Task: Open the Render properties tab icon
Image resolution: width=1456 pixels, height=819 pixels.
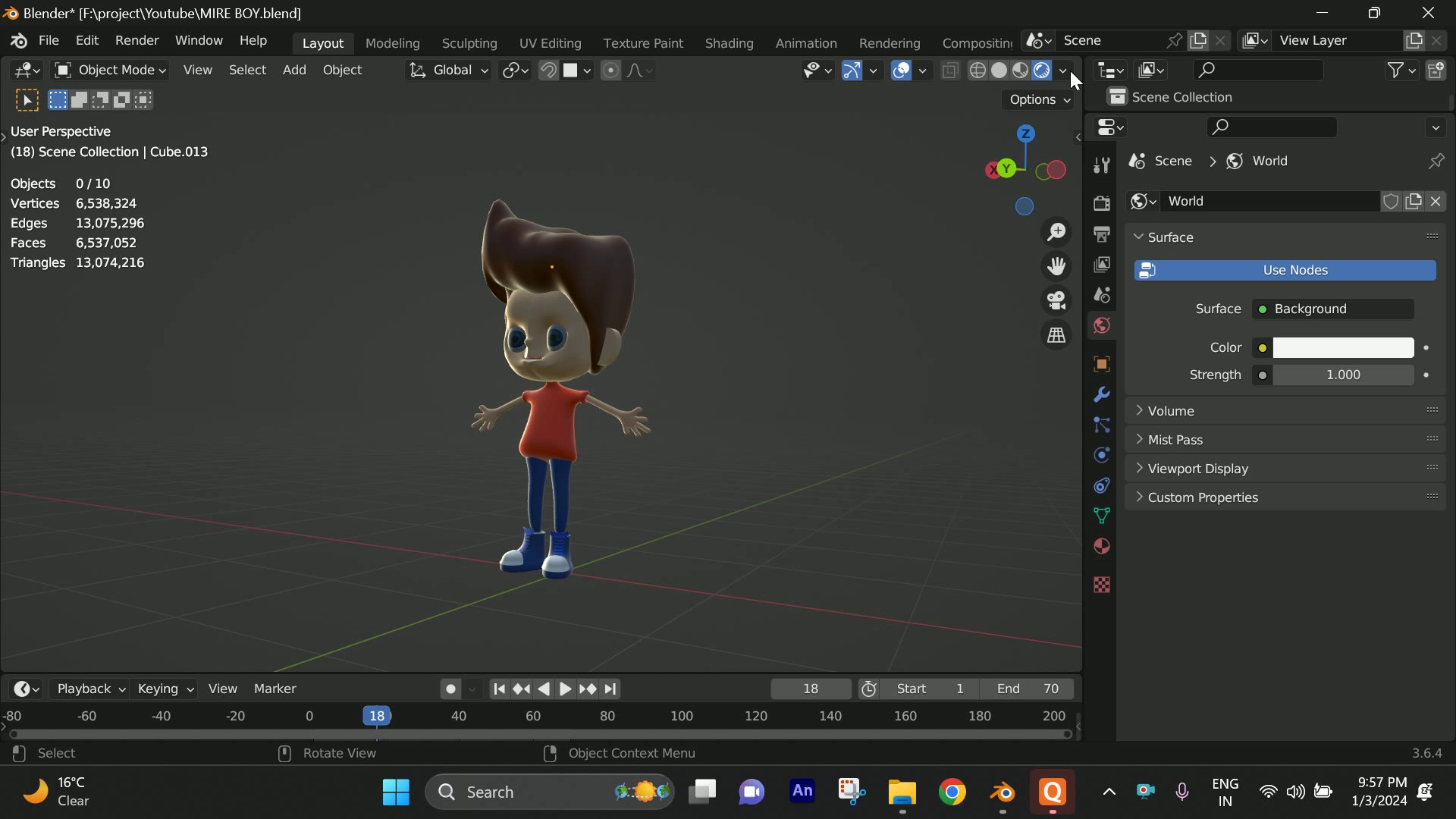Action: [1102, 202]
